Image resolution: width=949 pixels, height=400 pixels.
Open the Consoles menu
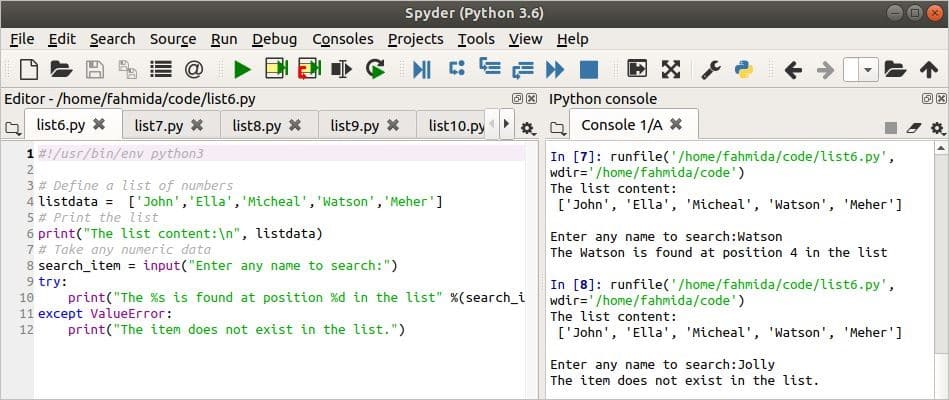tap(343, 39)
